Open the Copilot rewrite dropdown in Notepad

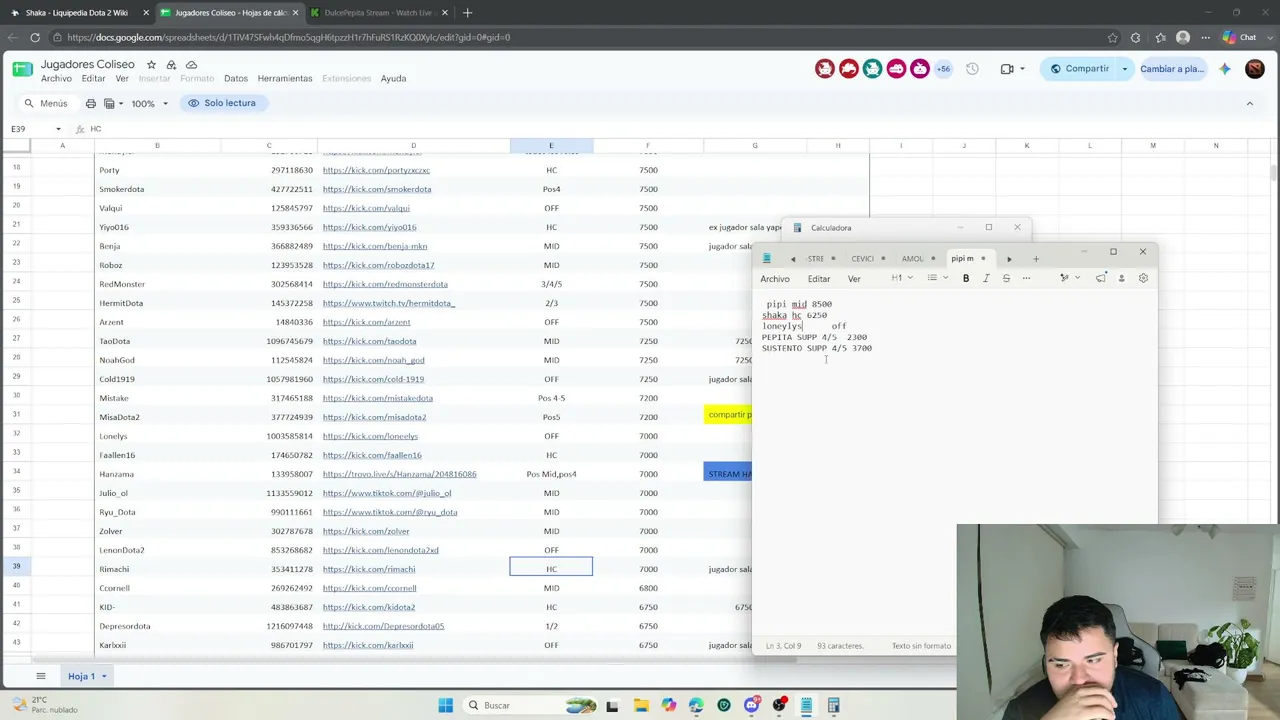(1068, 278)
